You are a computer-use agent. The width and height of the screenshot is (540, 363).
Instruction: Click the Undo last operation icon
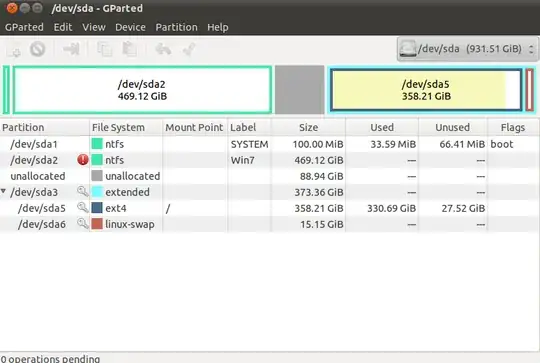[x=163, y=49]
